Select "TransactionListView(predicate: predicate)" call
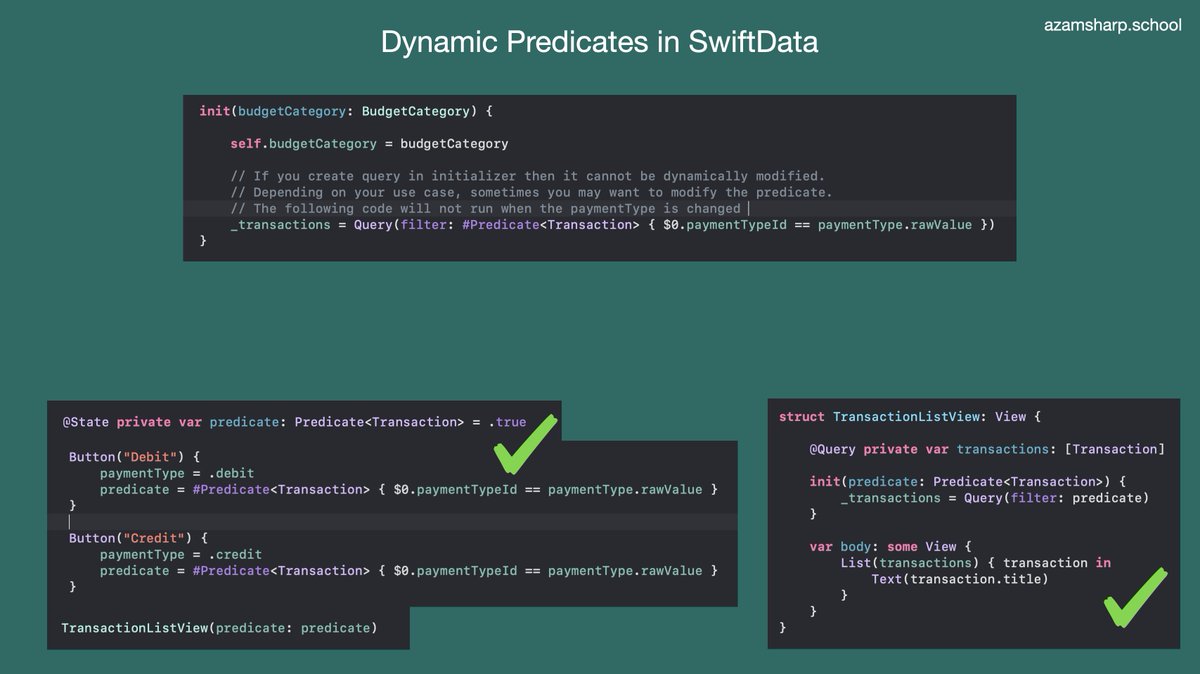Image resolution: width=1200 pixels, height=674 pixels. coord(219,628)
